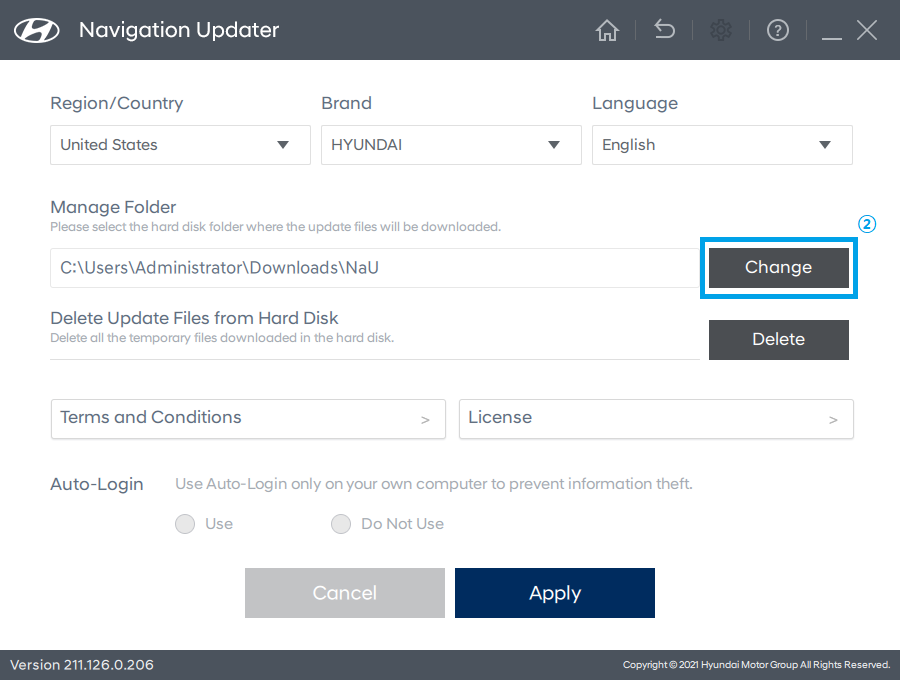Open Terms and Conditions
The width and height of the screenshot is (900, 680).
(248, 418)
